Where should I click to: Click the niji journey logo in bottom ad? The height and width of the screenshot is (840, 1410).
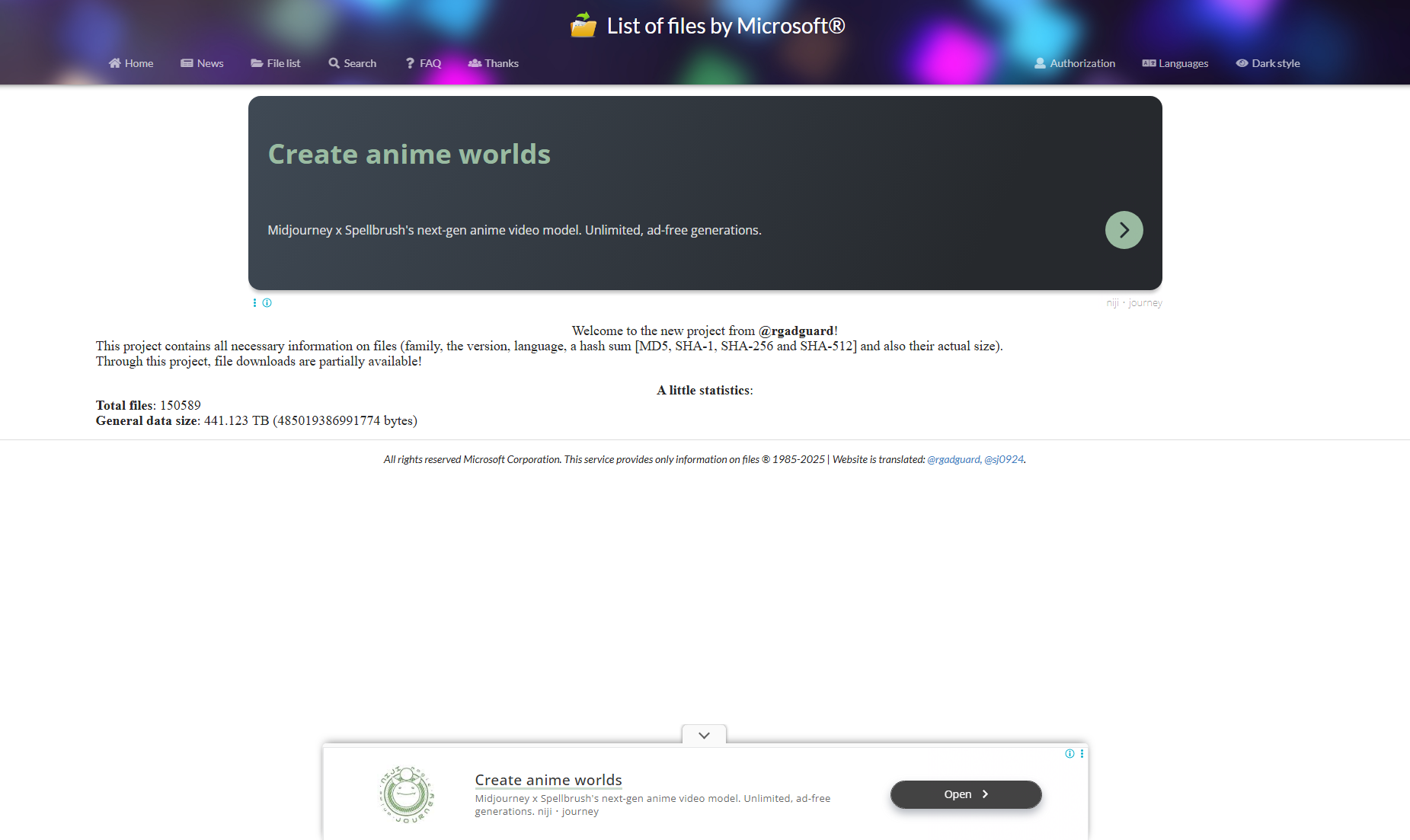(x=407, y=794)
